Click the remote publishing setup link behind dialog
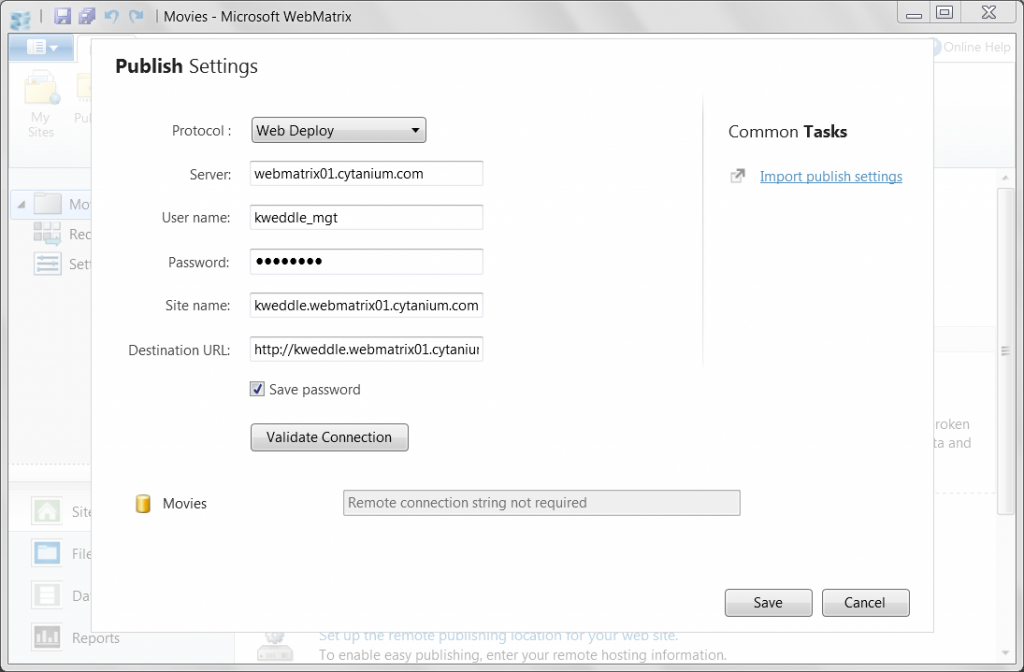 click(498, 635)
